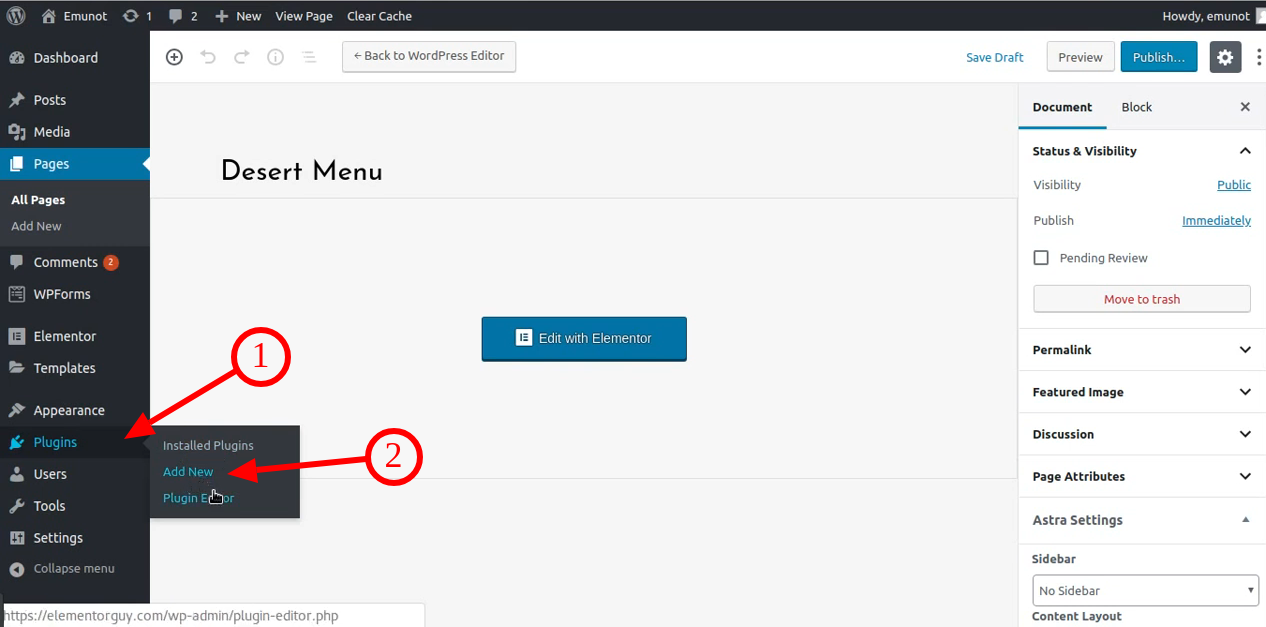Click the undo arrow in the editor toolbar
The height and width of the screenshot is (627, 1266).
(x=208, y=57)
